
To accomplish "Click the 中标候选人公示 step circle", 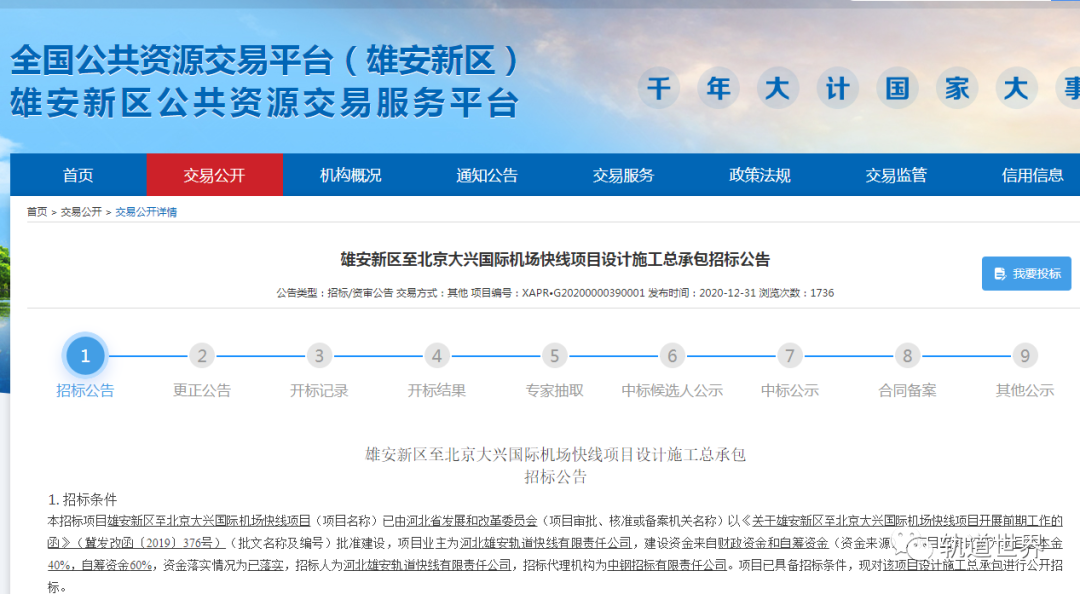I will pyautogui.click(x=672, y=355).
